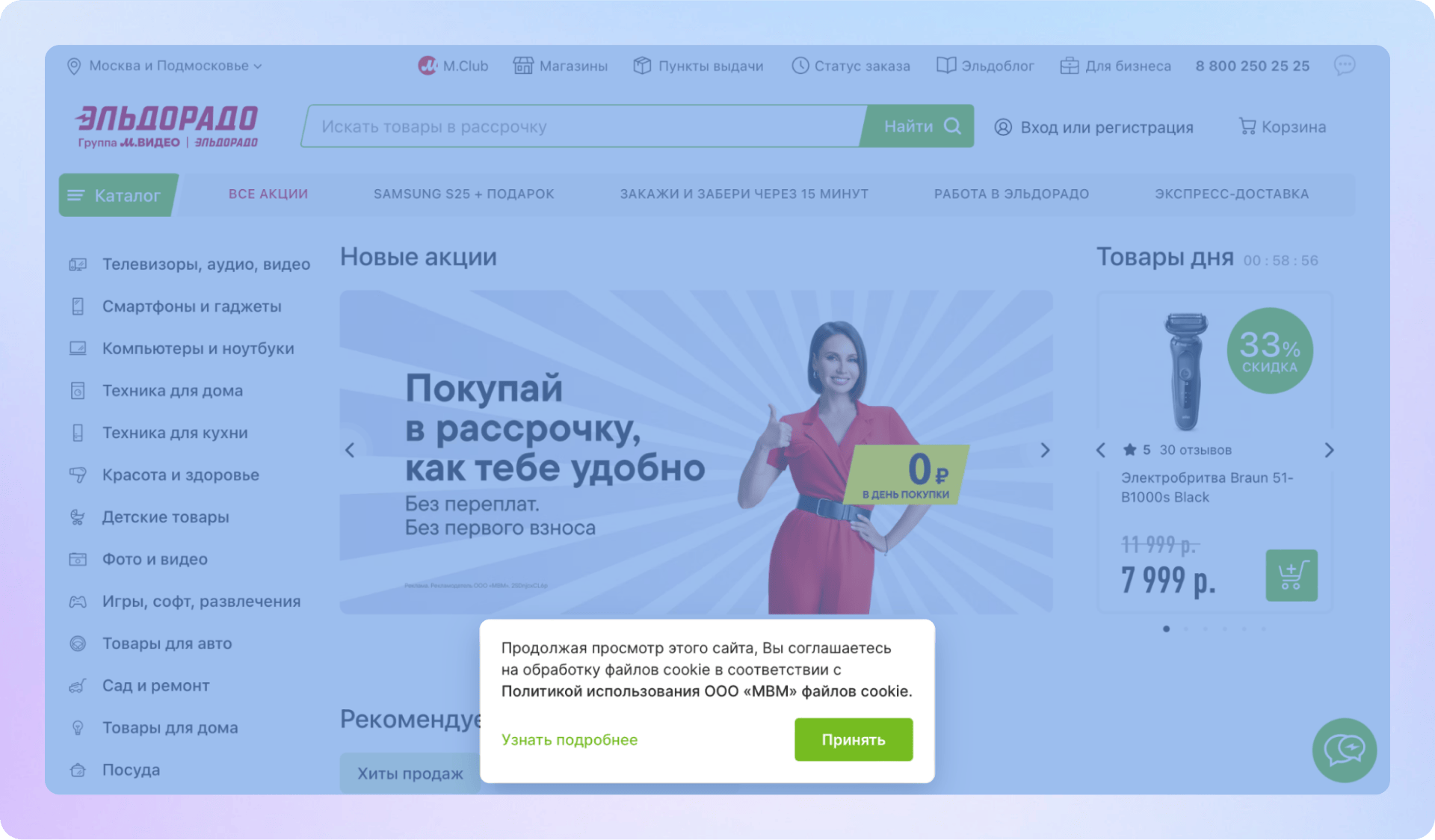This screenshot has width=1435, height=840.
Task: Open Смартфоны и гаджеты category
Action: pos(191,306)
